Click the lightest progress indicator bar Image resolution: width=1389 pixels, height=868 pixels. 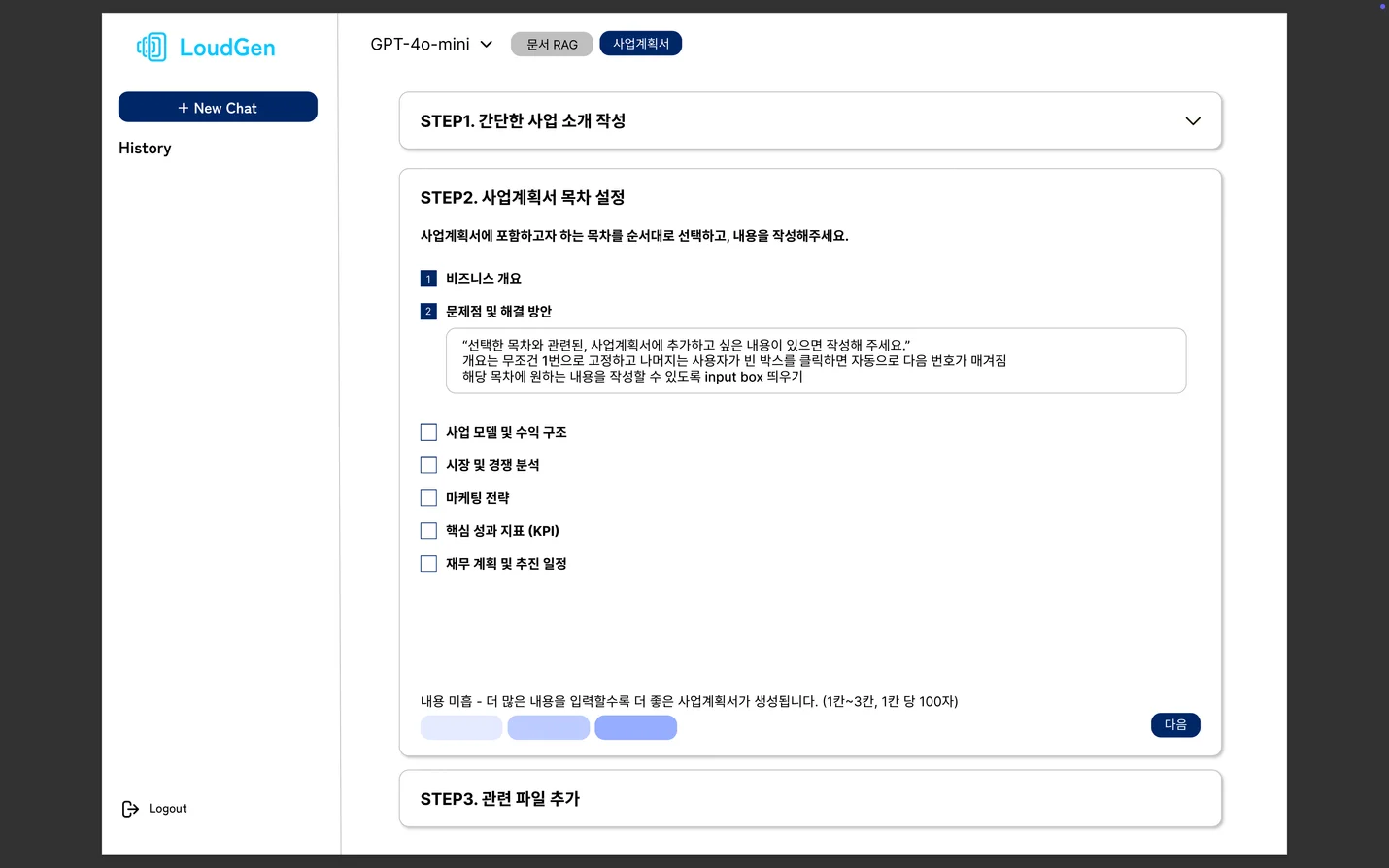pyautogui.click(x=461, y=727)
